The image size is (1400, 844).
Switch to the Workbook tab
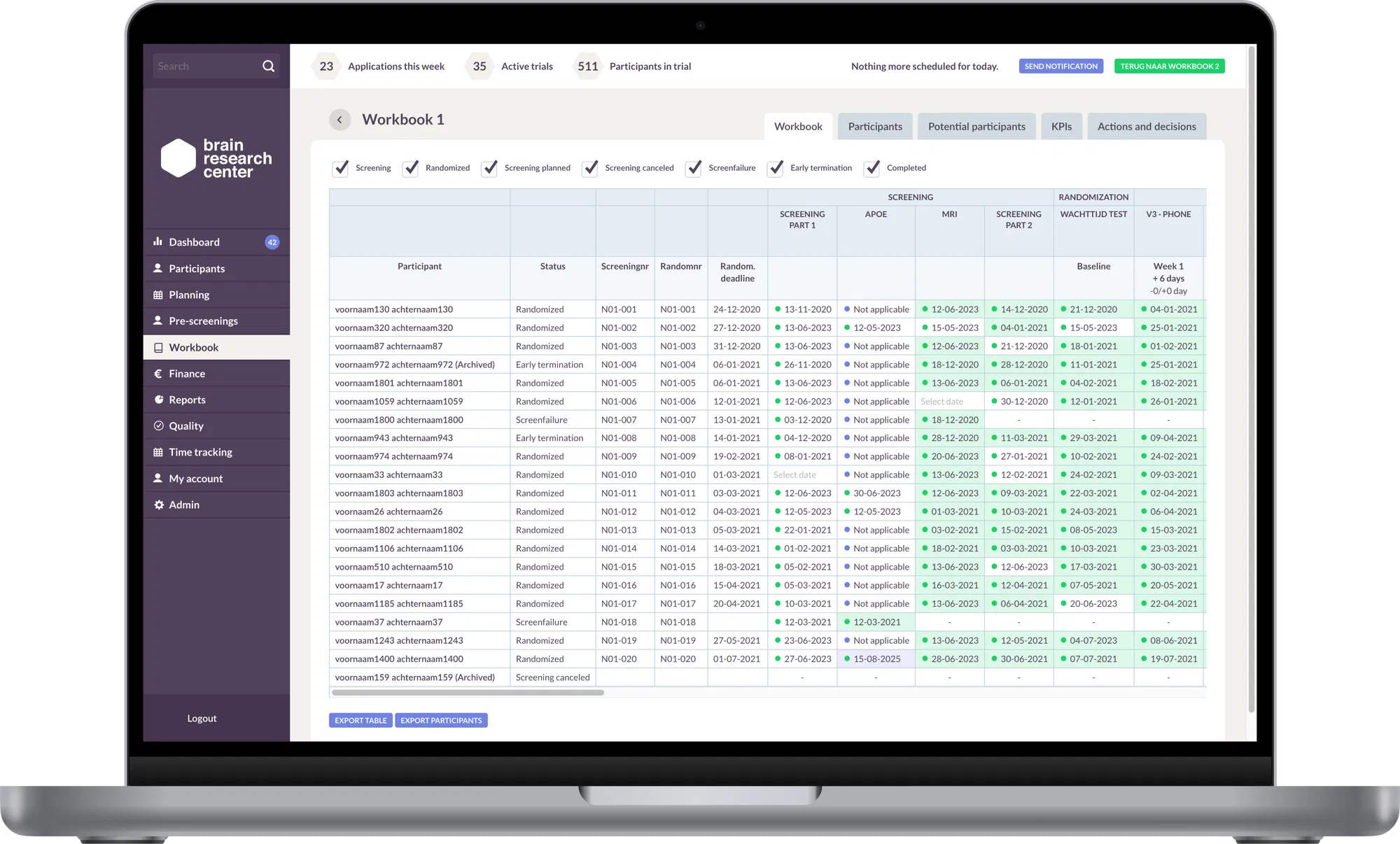[798, 127]
